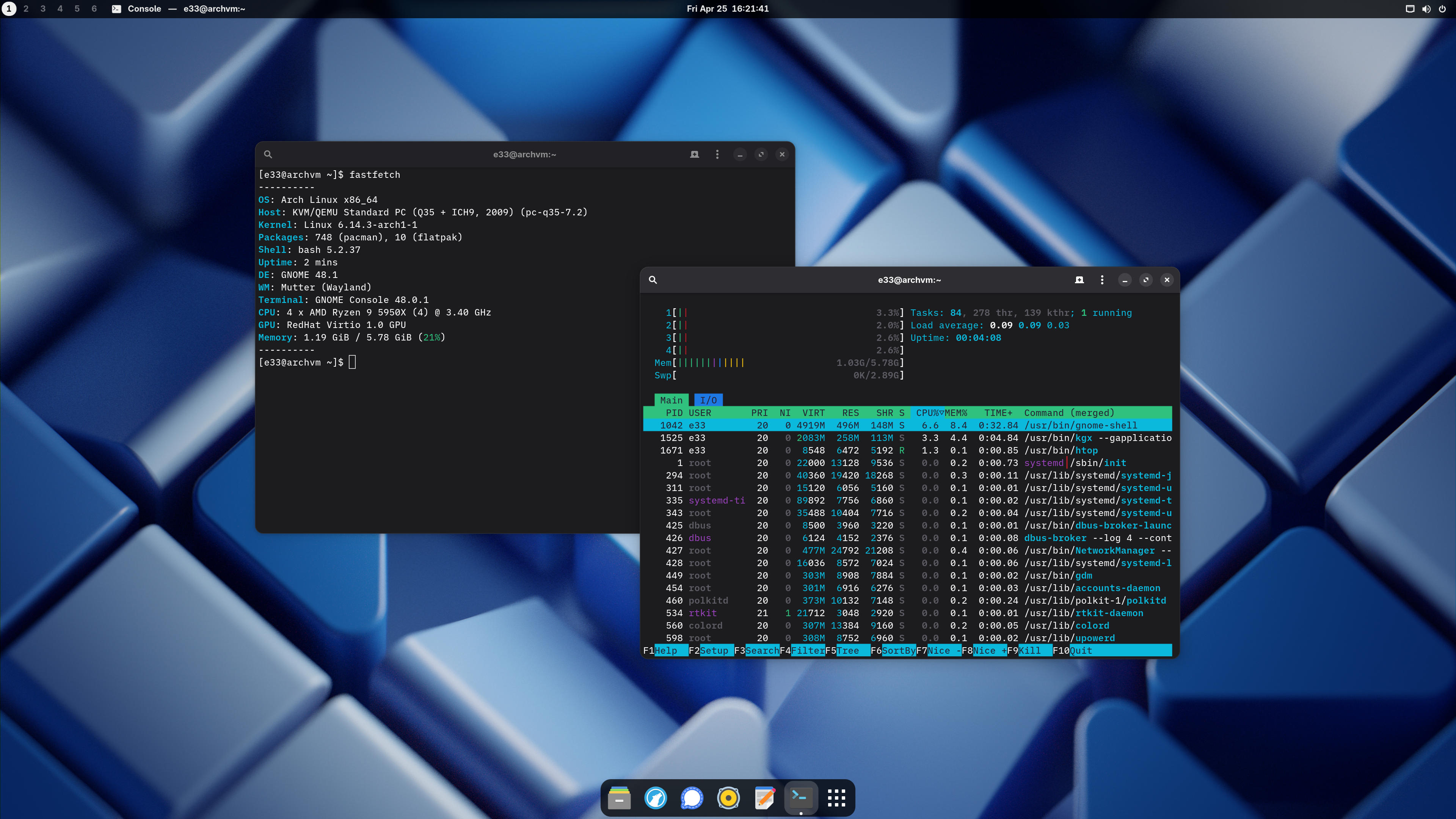Select the polkitd process row

click(908, 600)
